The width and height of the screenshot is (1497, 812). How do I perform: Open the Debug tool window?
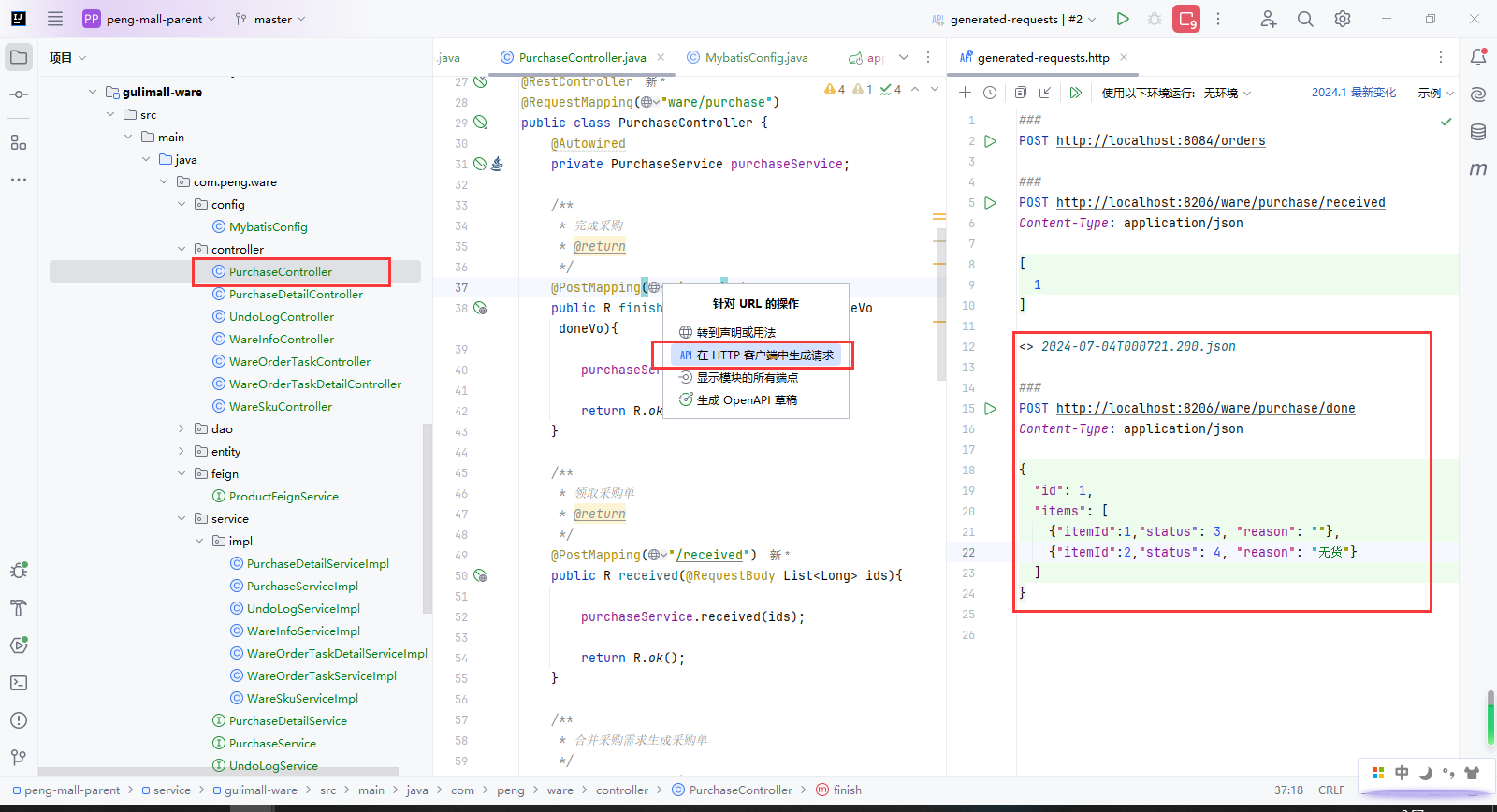click(x=19, y=571)
